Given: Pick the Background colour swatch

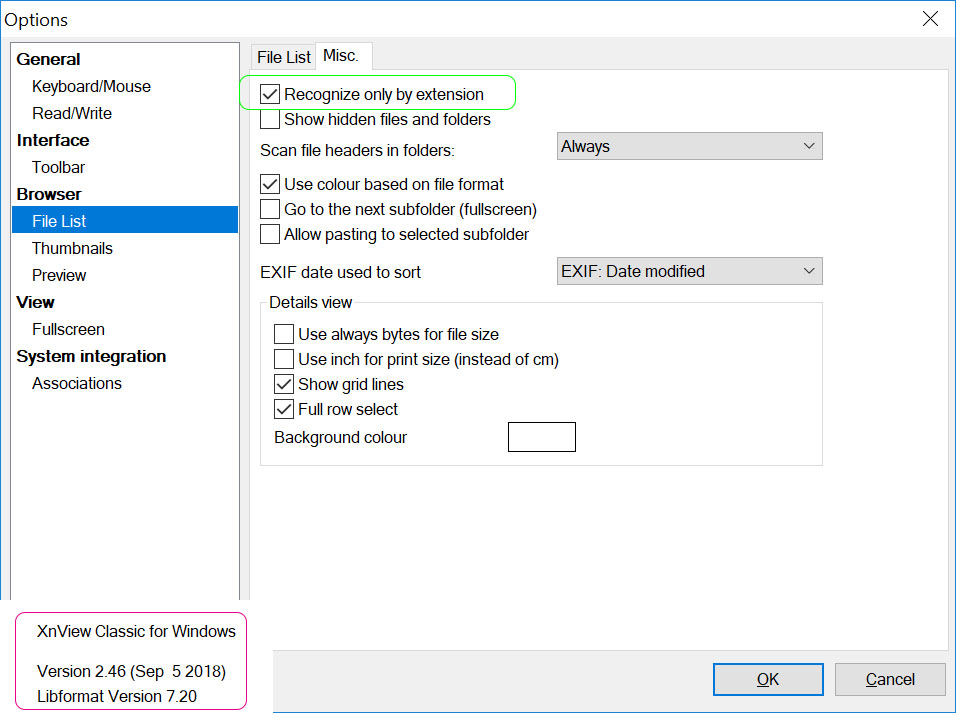Looking at the screenshot, I should [541, 437].
